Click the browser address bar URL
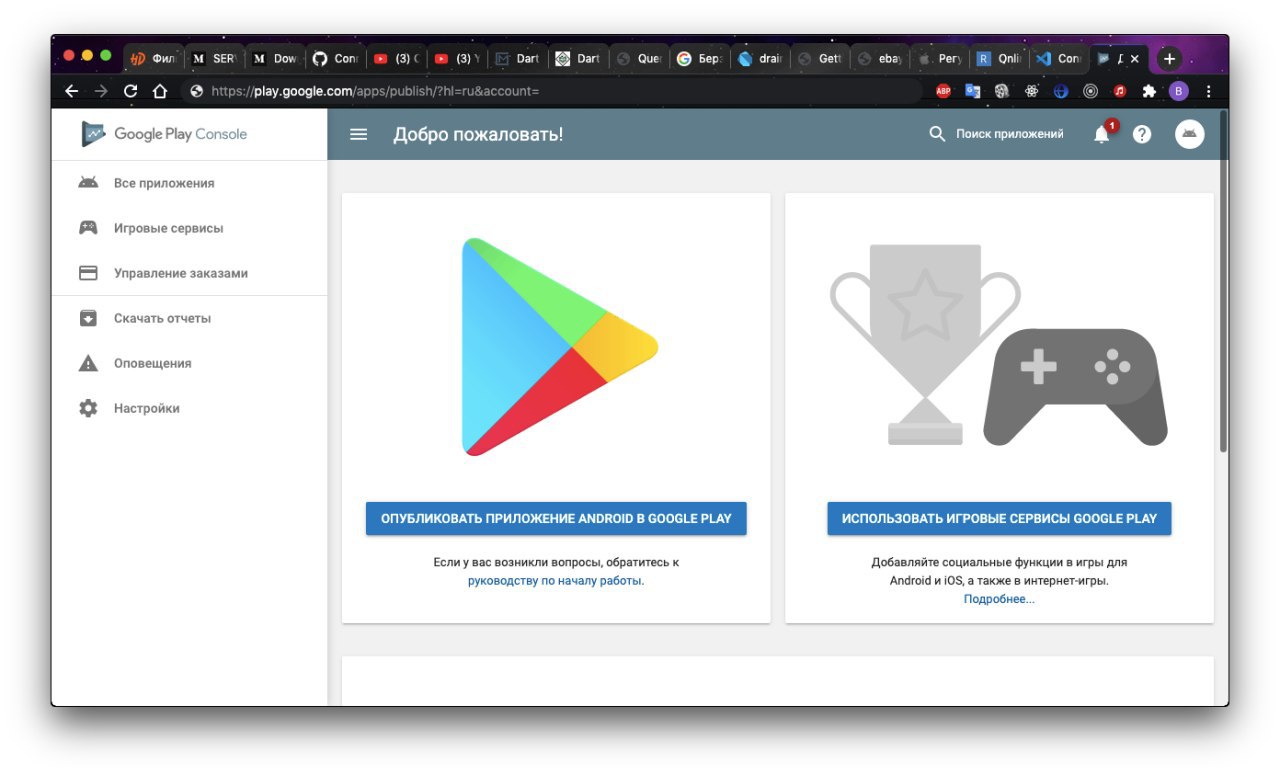This screenshot has height=774, width=1280. tap(375, 91)
